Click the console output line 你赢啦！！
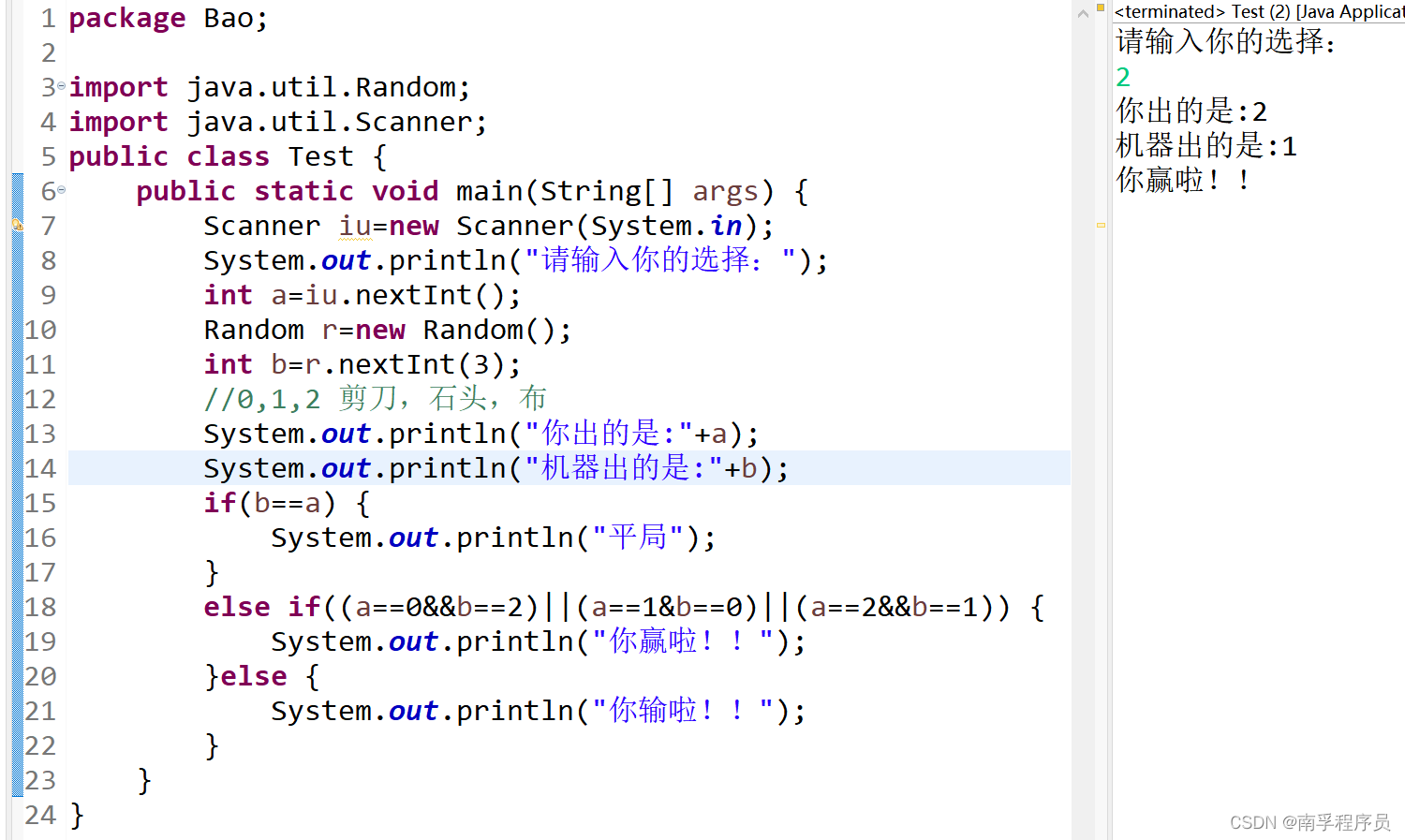The height and width of the screenshot is (840, 1405). [x=1183, y=180]
